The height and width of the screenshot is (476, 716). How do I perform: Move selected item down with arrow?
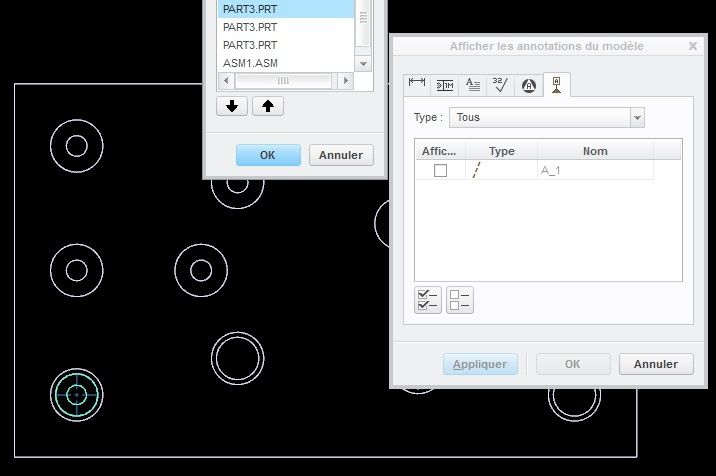coord(232,106)
